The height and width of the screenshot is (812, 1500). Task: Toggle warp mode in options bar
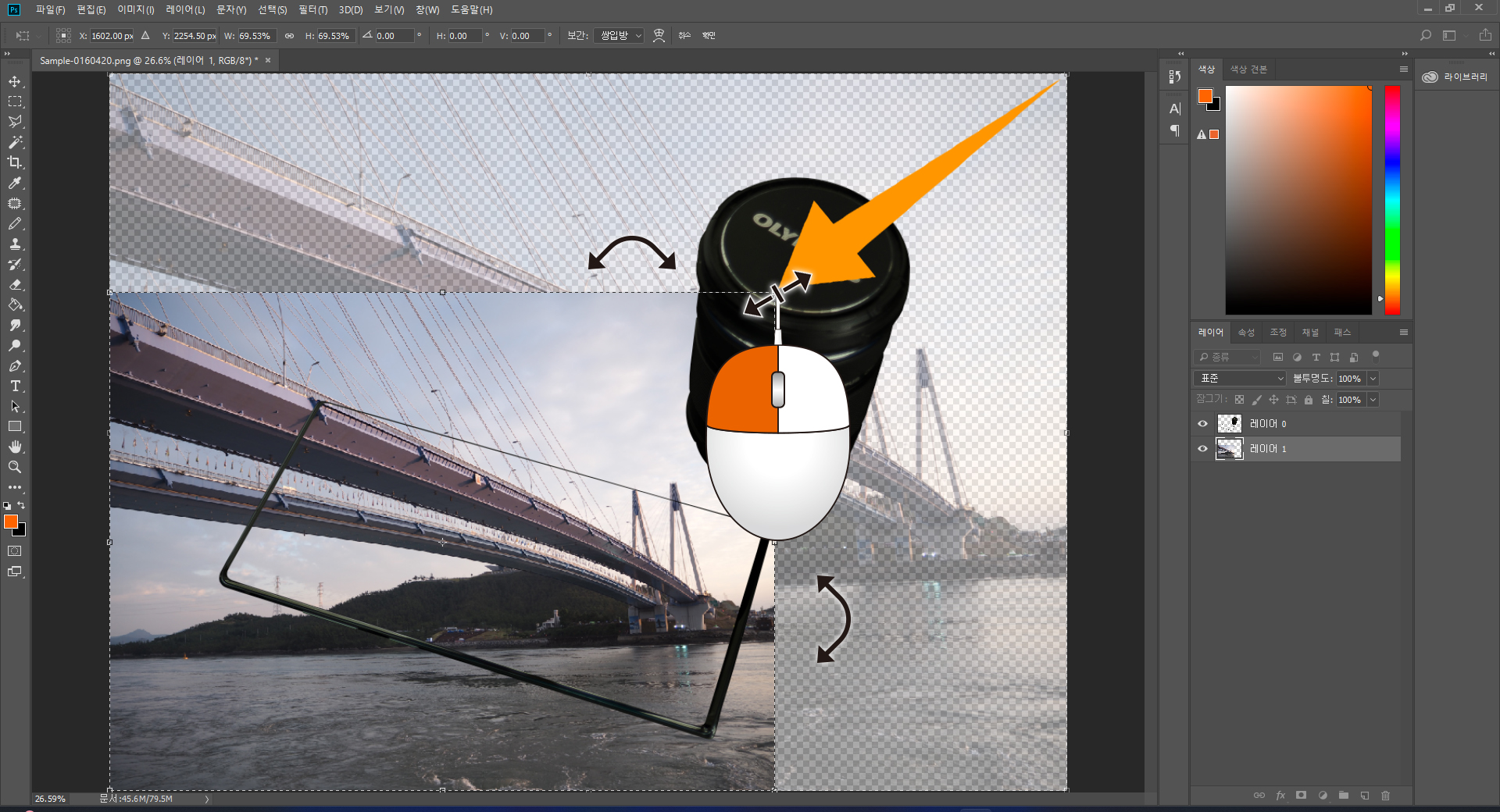coord(659,36)
